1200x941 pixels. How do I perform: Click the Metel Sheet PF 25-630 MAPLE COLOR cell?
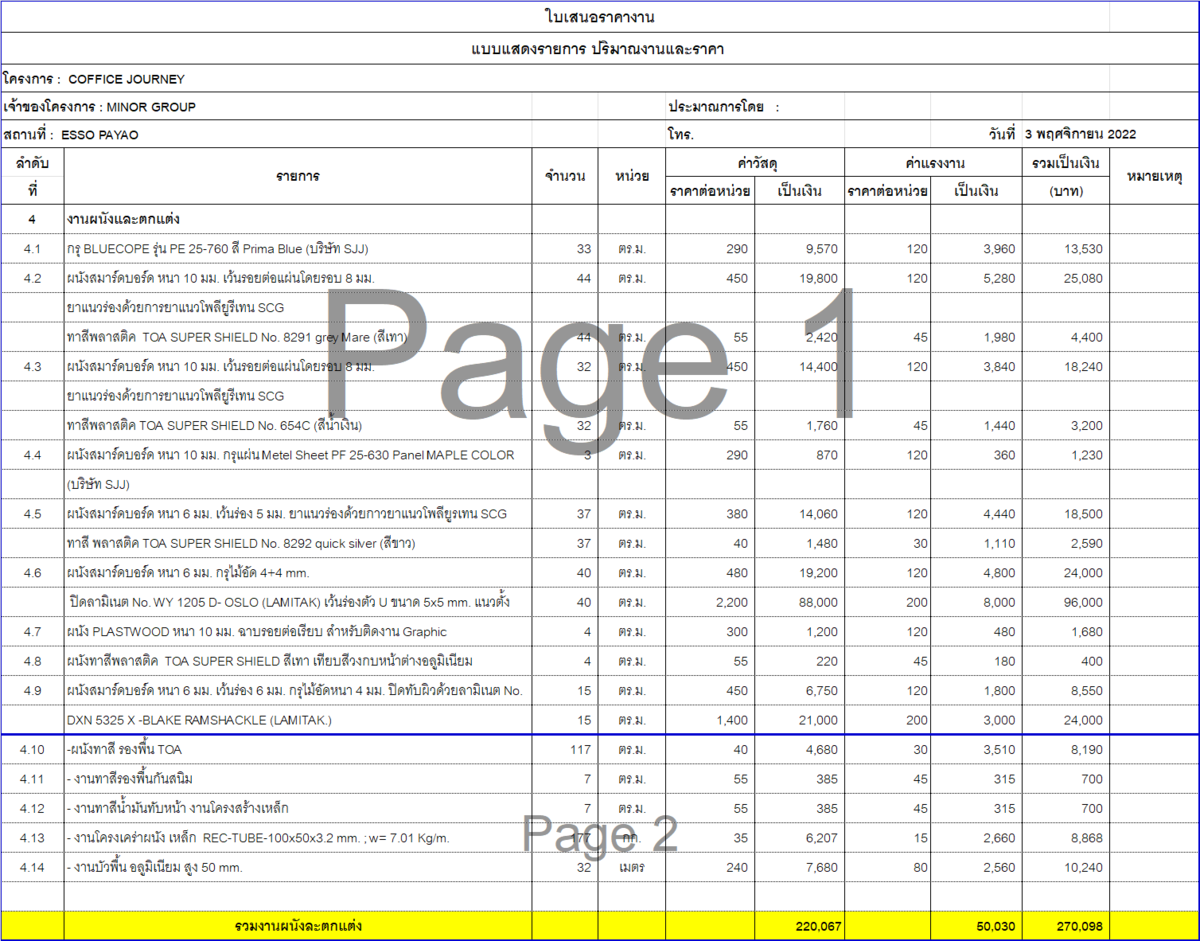click(x=298, y=455)
